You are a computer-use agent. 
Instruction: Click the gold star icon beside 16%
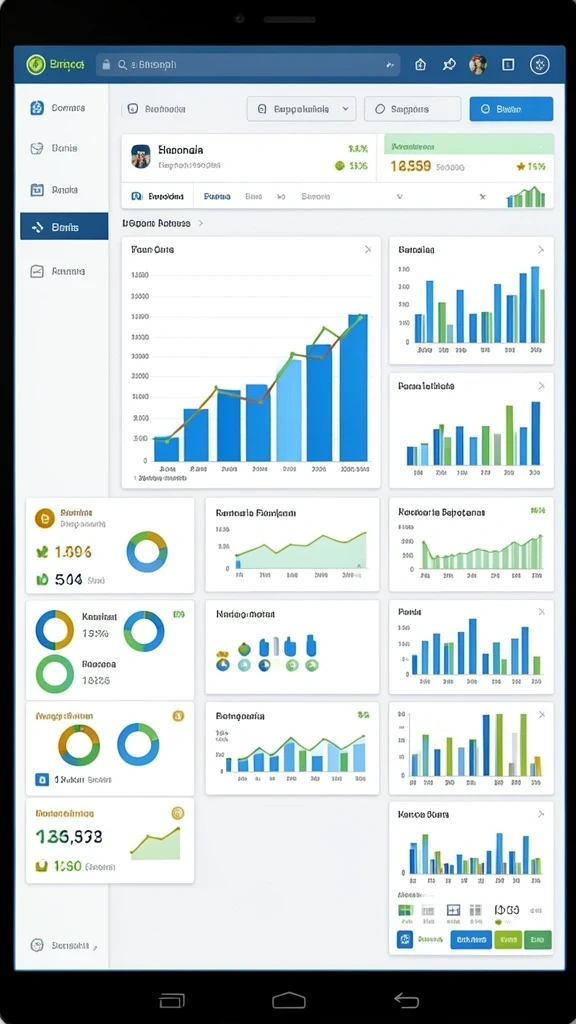520,167
